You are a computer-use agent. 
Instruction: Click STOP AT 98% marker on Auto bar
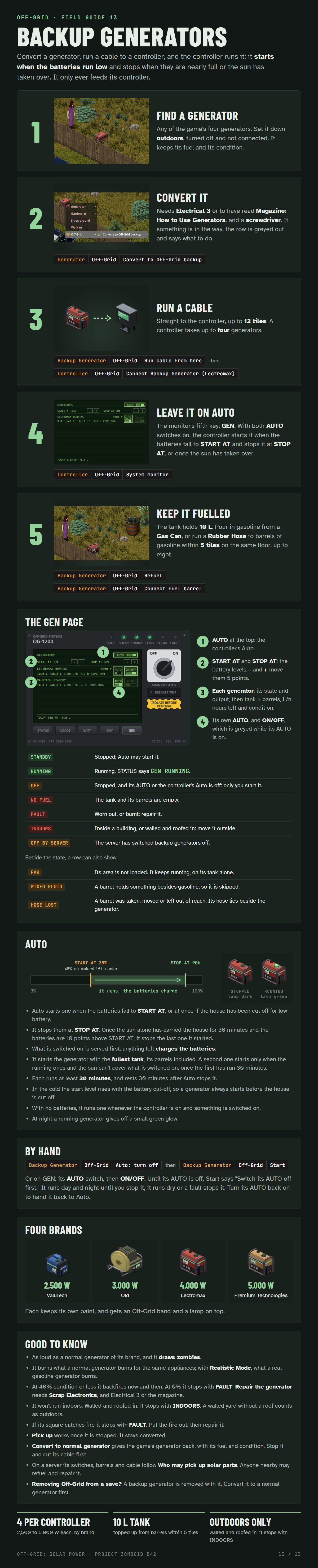(x=185, y=980)
